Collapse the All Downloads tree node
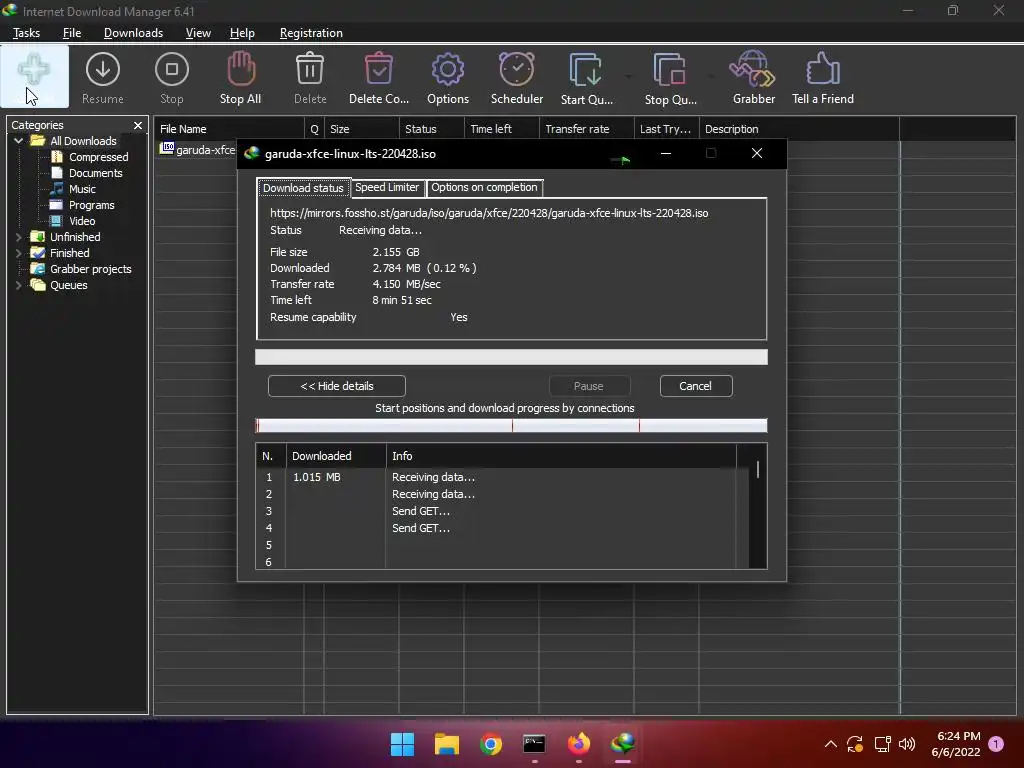This screenshot has width=1024, height=768. tap(18, 141)
